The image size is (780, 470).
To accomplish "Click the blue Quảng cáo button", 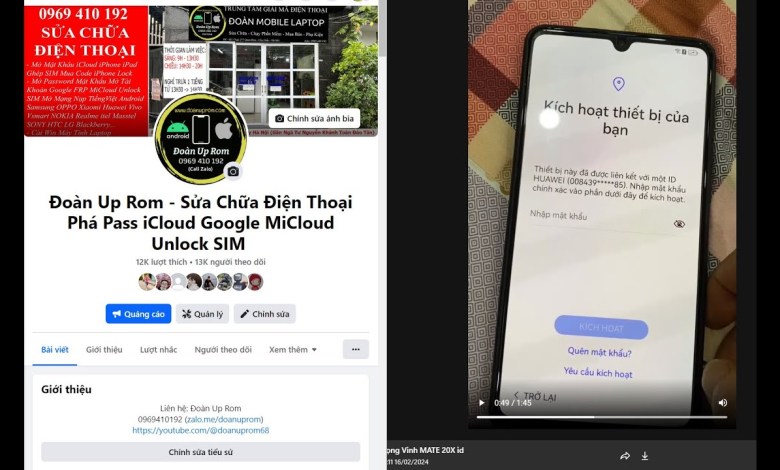I will (x=138, y=314).
